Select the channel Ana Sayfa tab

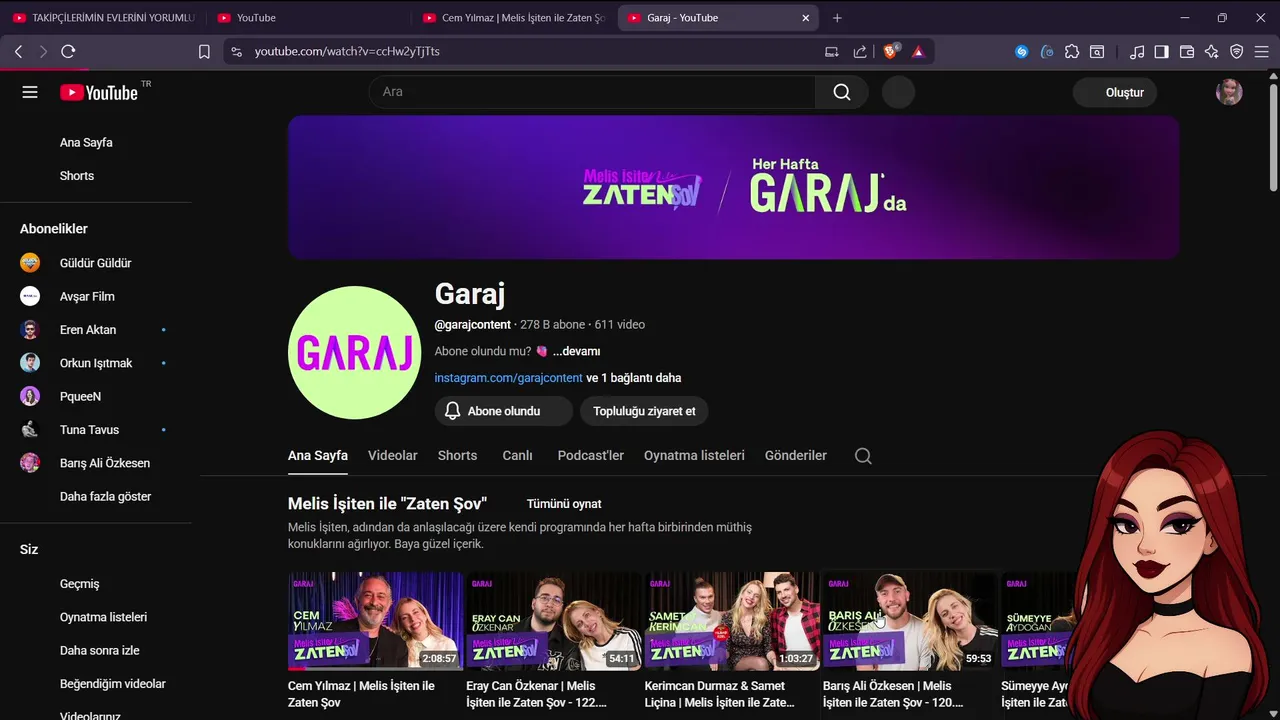click(x=318, y=455)
